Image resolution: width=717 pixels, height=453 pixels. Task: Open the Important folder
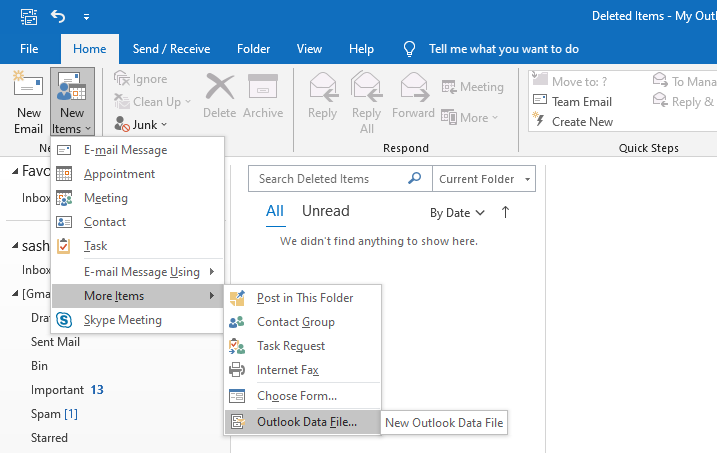(58, 390)
